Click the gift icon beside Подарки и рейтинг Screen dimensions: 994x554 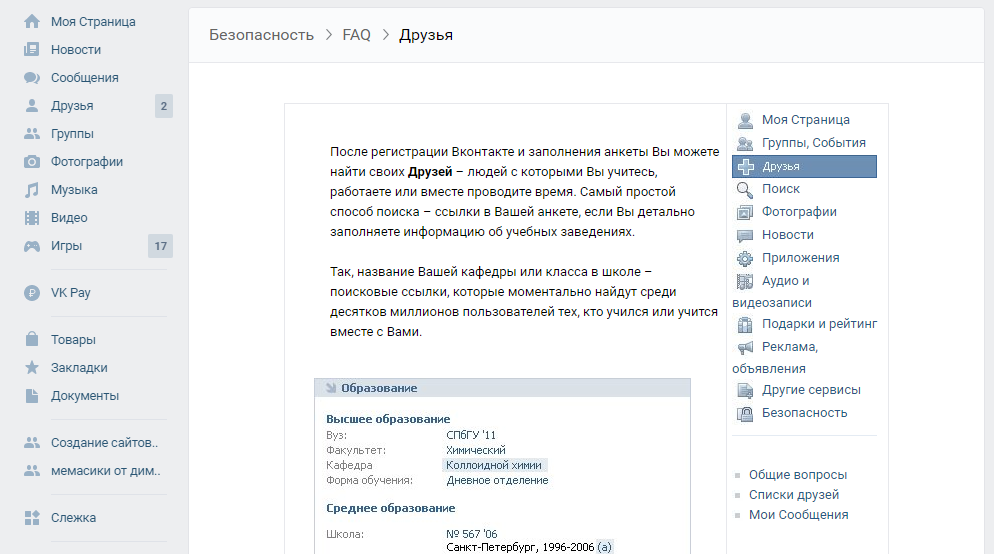pos(745,325)
